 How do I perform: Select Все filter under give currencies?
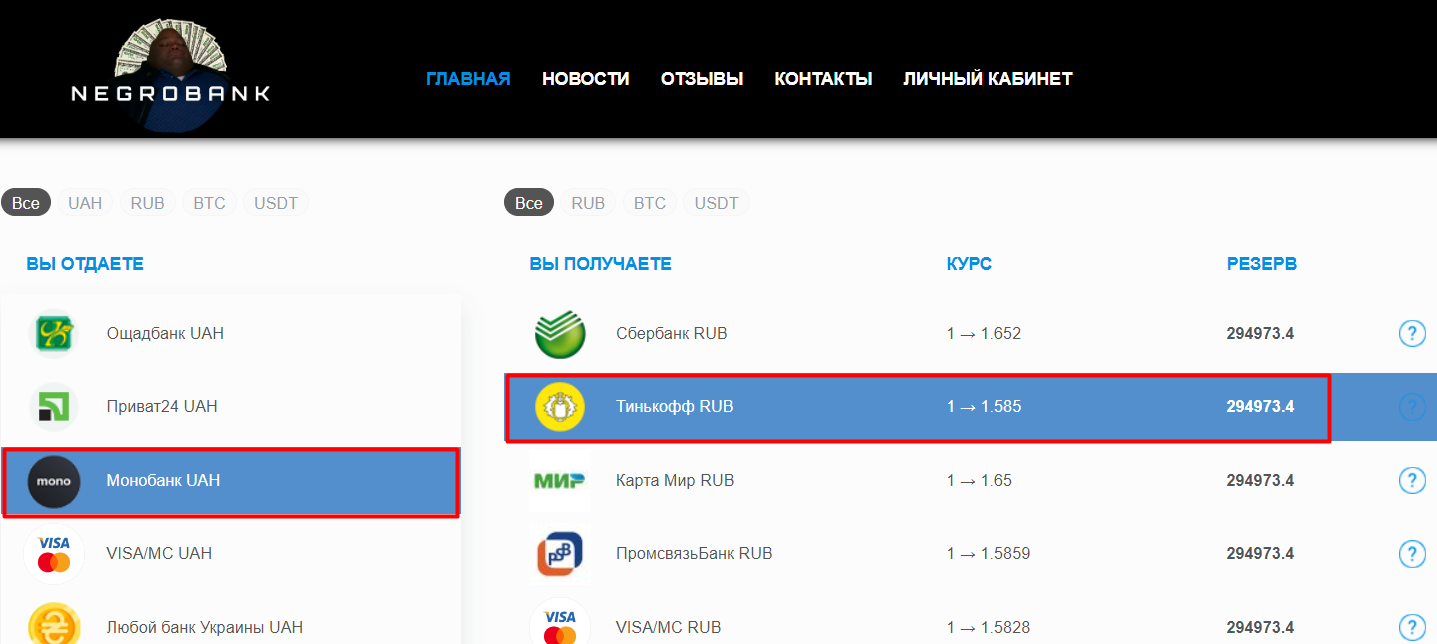[26, 203]
